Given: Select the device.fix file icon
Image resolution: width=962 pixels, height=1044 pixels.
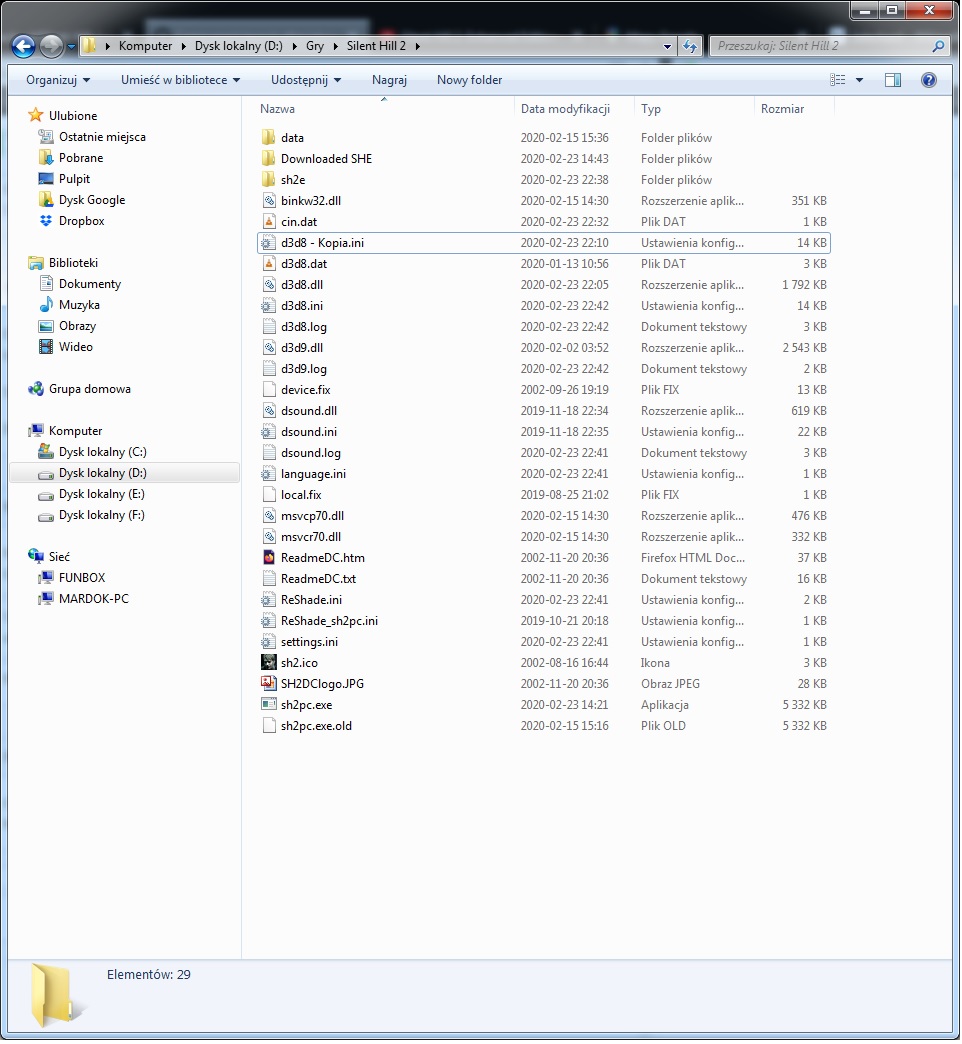Looking at the screenshot, I should 269,390.
